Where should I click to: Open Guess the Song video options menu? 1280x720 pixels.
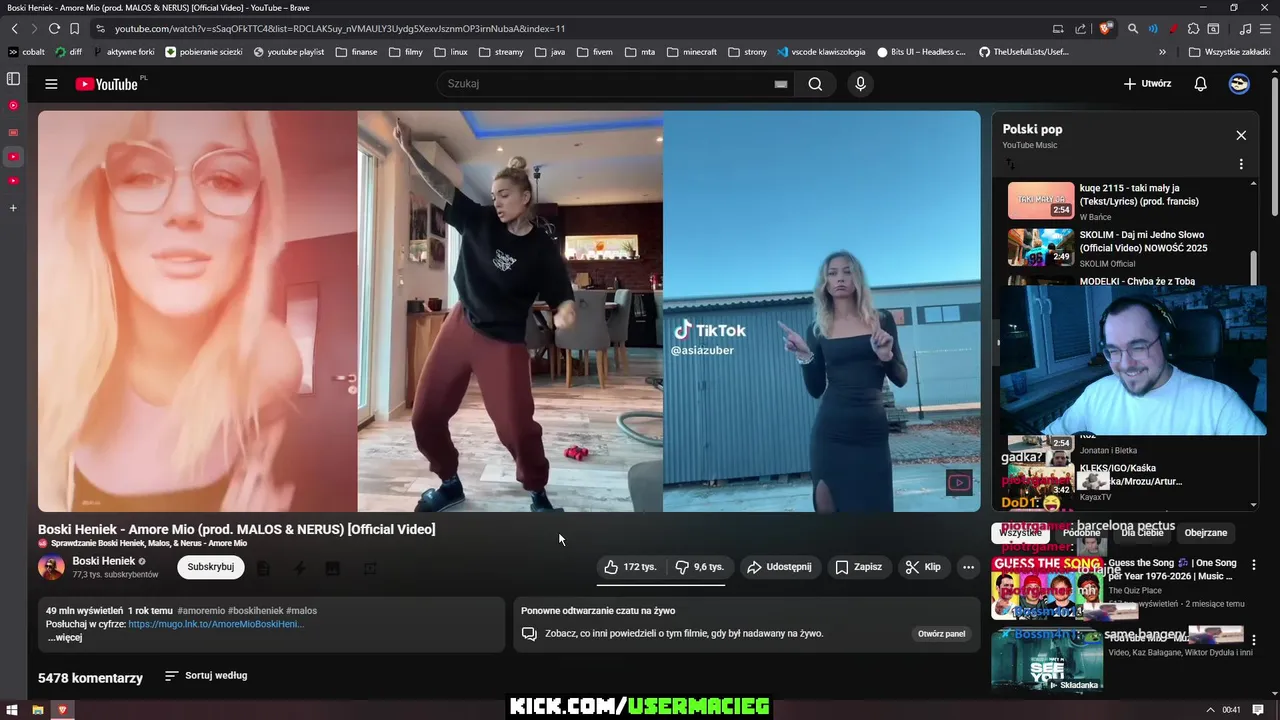point(1253,565)
